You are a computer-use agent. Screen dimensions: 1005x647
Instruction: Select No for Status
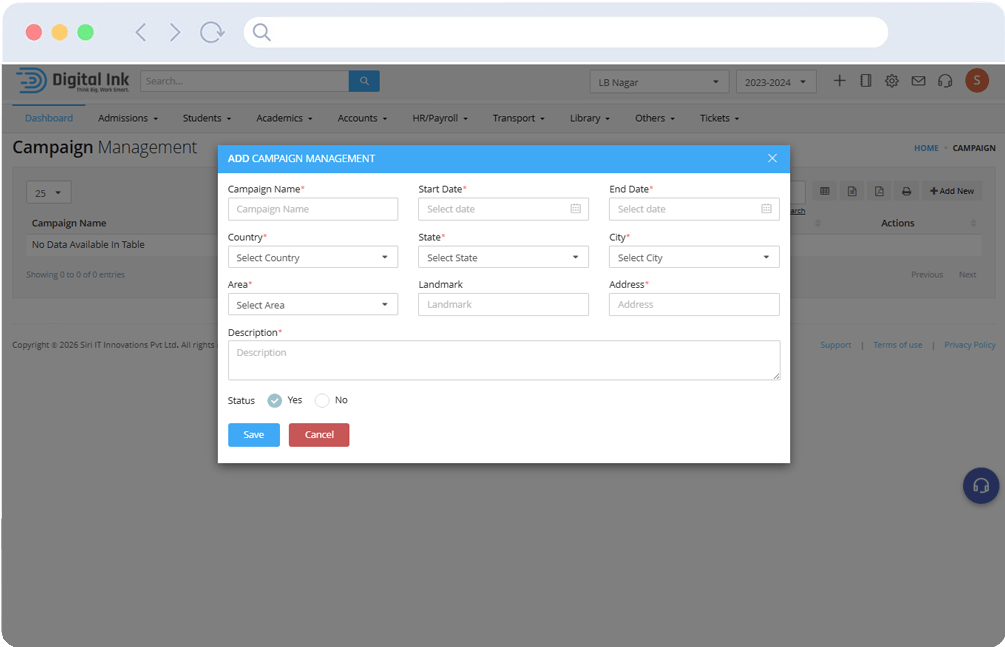[322, 400]
